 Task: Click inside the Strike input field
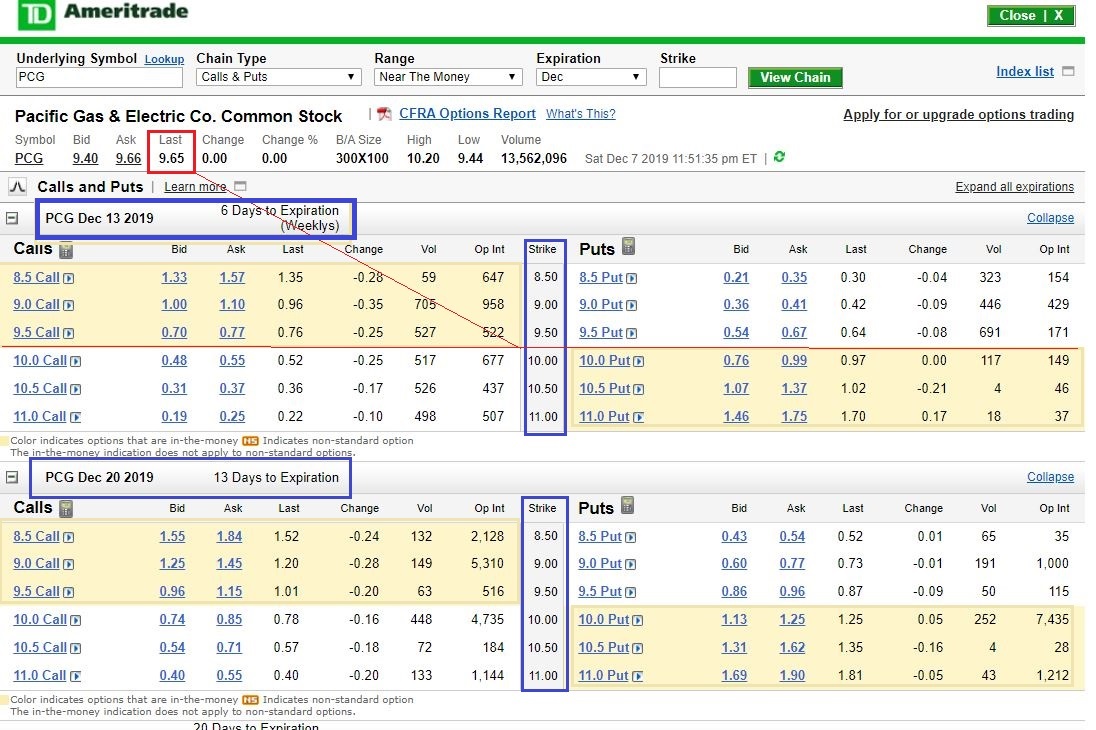click(x=697, y=77)
